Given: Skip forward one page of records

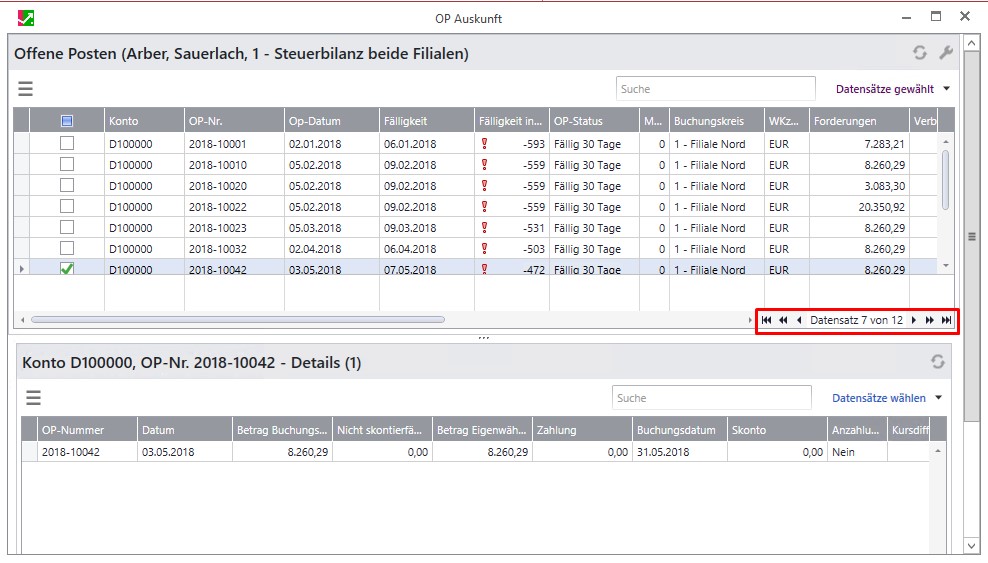Looking at the screenshot, I should [x=930, y=321].
